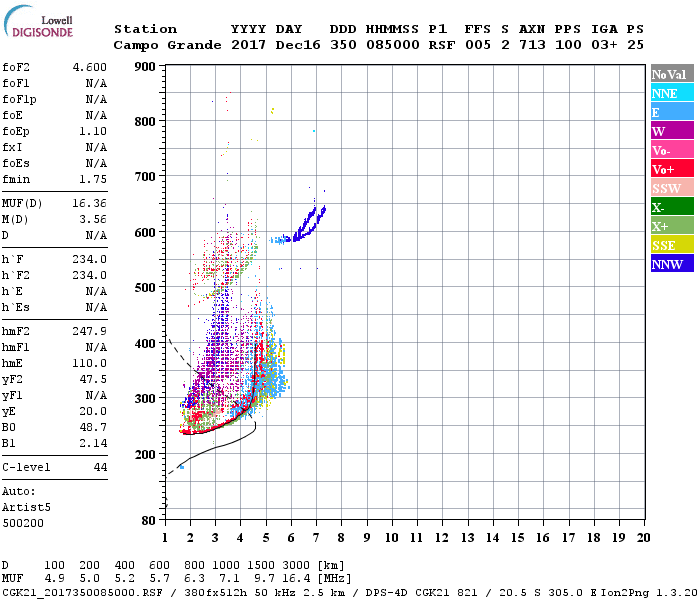Viewport: 700px width, 600px height.
Task: Click the 20 MHz x-axis label
Action: (x=643, y=538)
